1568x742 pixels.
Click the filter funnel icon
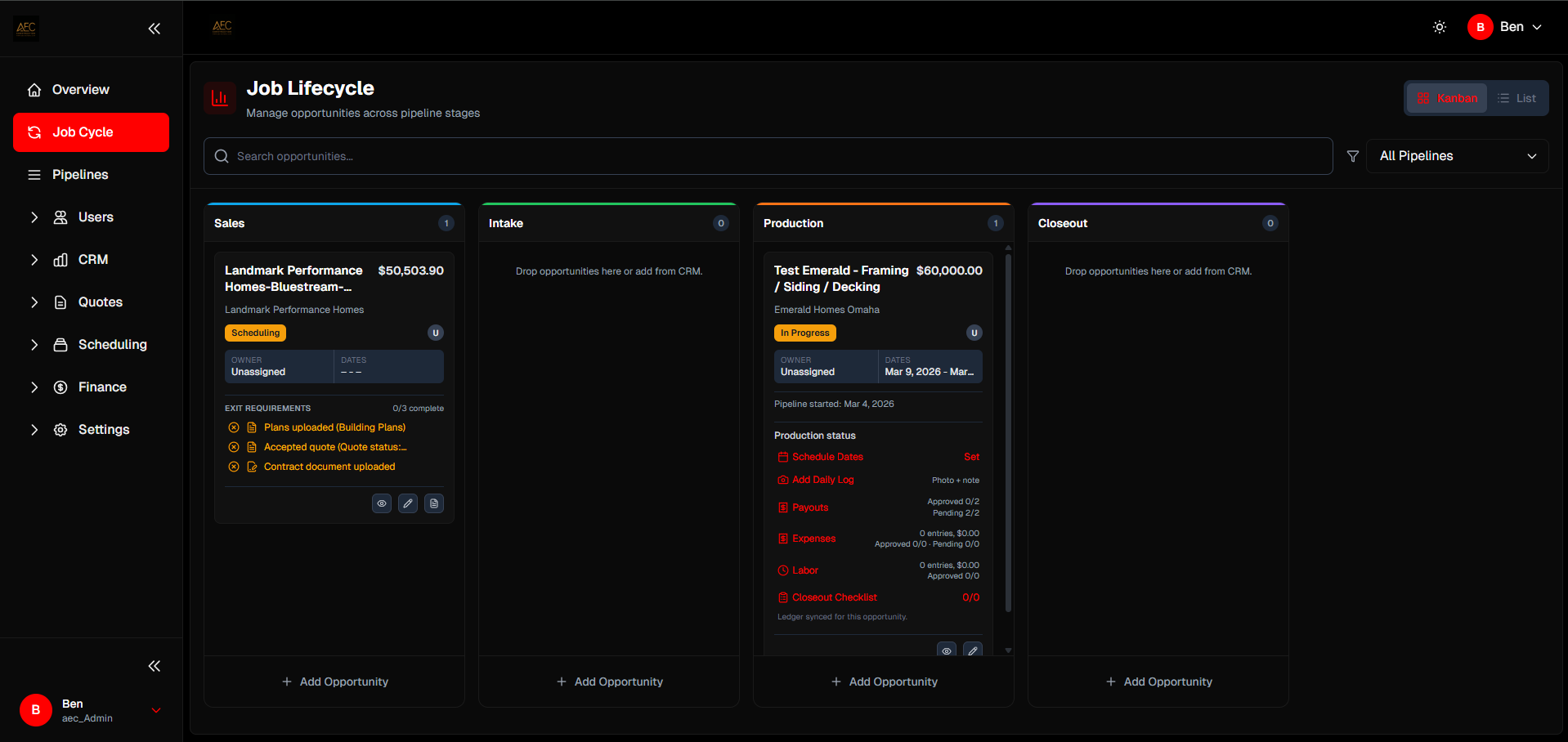click(1353, 156)
